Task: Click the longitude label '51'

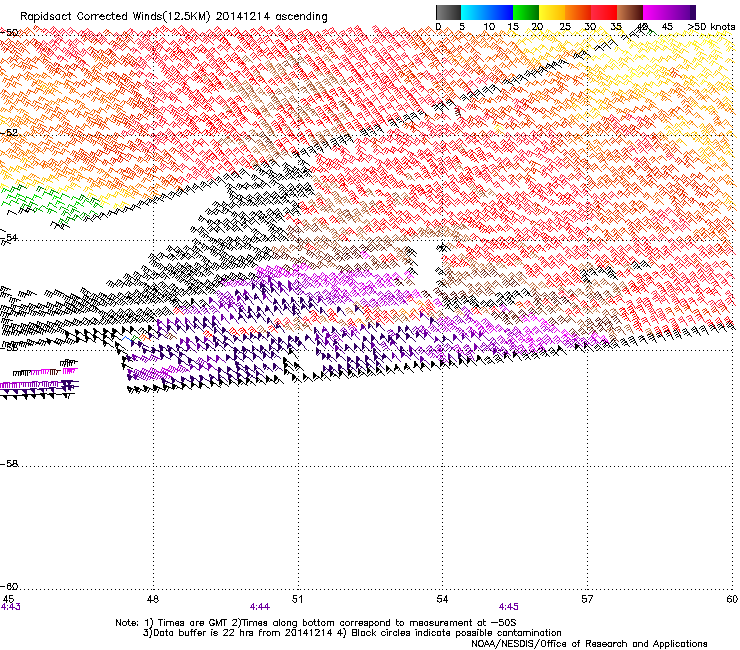Action: (297, 599)
